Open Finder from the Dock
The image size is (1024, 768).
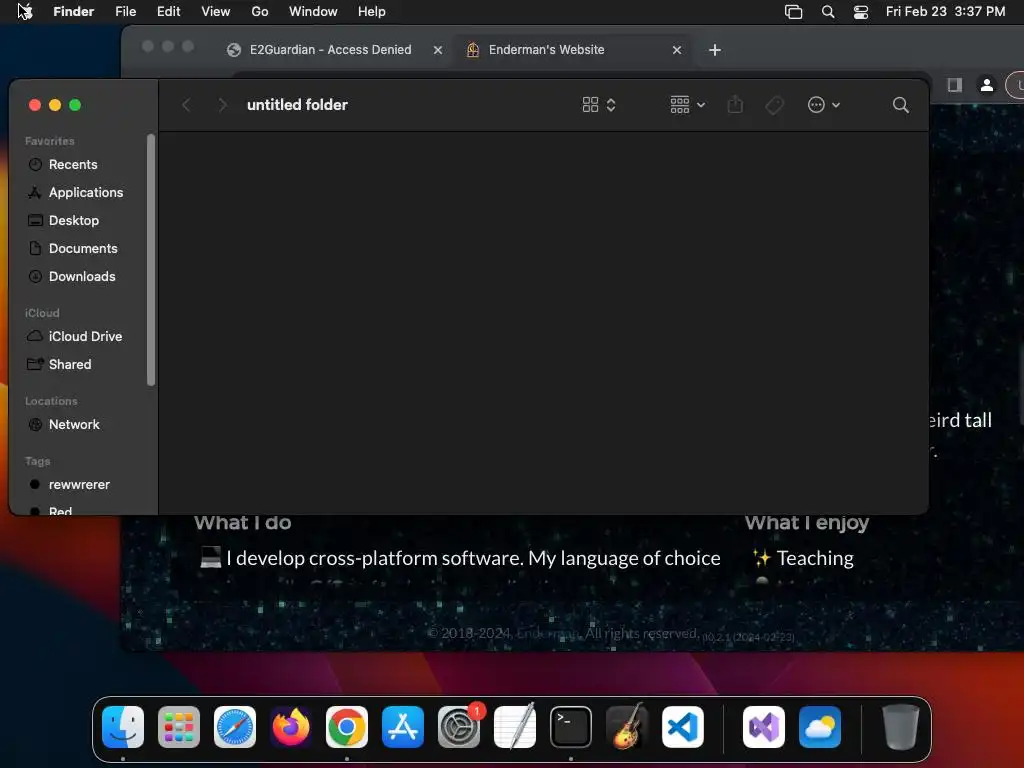pyautogui.click(x=123, y=727)
